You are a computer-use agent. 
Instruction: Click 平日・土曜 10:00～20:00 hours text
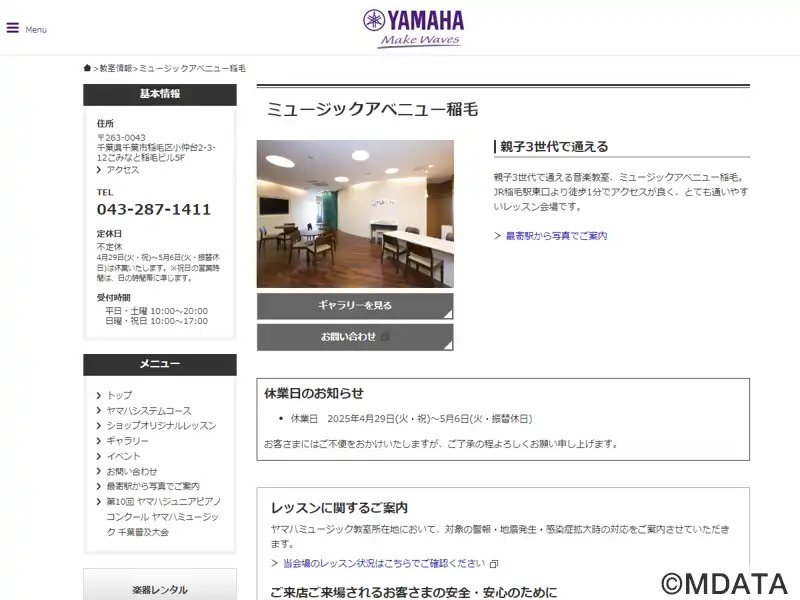point(157,311)
